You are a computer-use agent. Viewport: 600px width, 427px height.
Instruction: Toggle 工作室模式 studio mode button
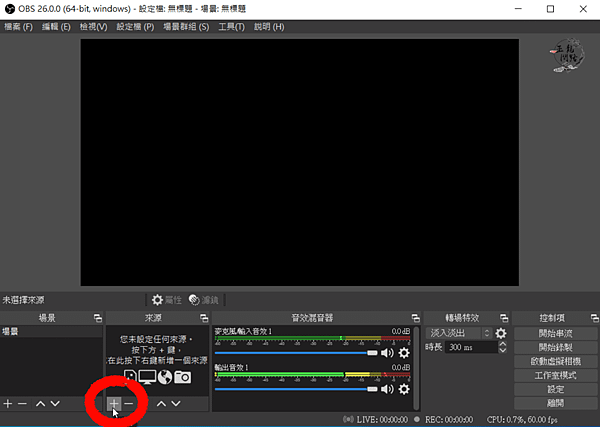click(x=556, y=375)
